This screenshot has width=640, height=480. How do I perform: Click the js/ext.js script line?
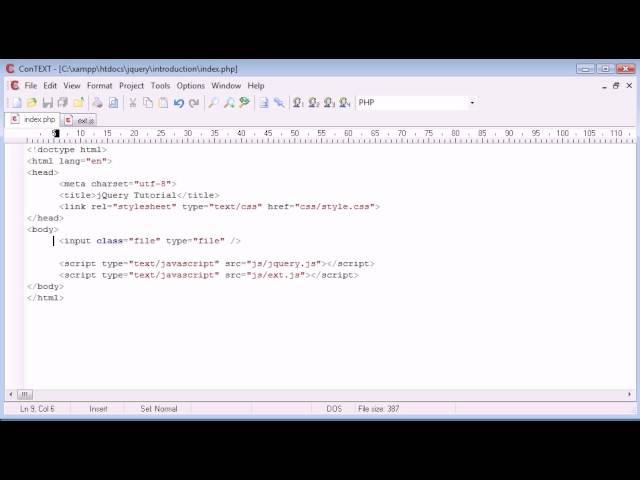pos(209,275)
